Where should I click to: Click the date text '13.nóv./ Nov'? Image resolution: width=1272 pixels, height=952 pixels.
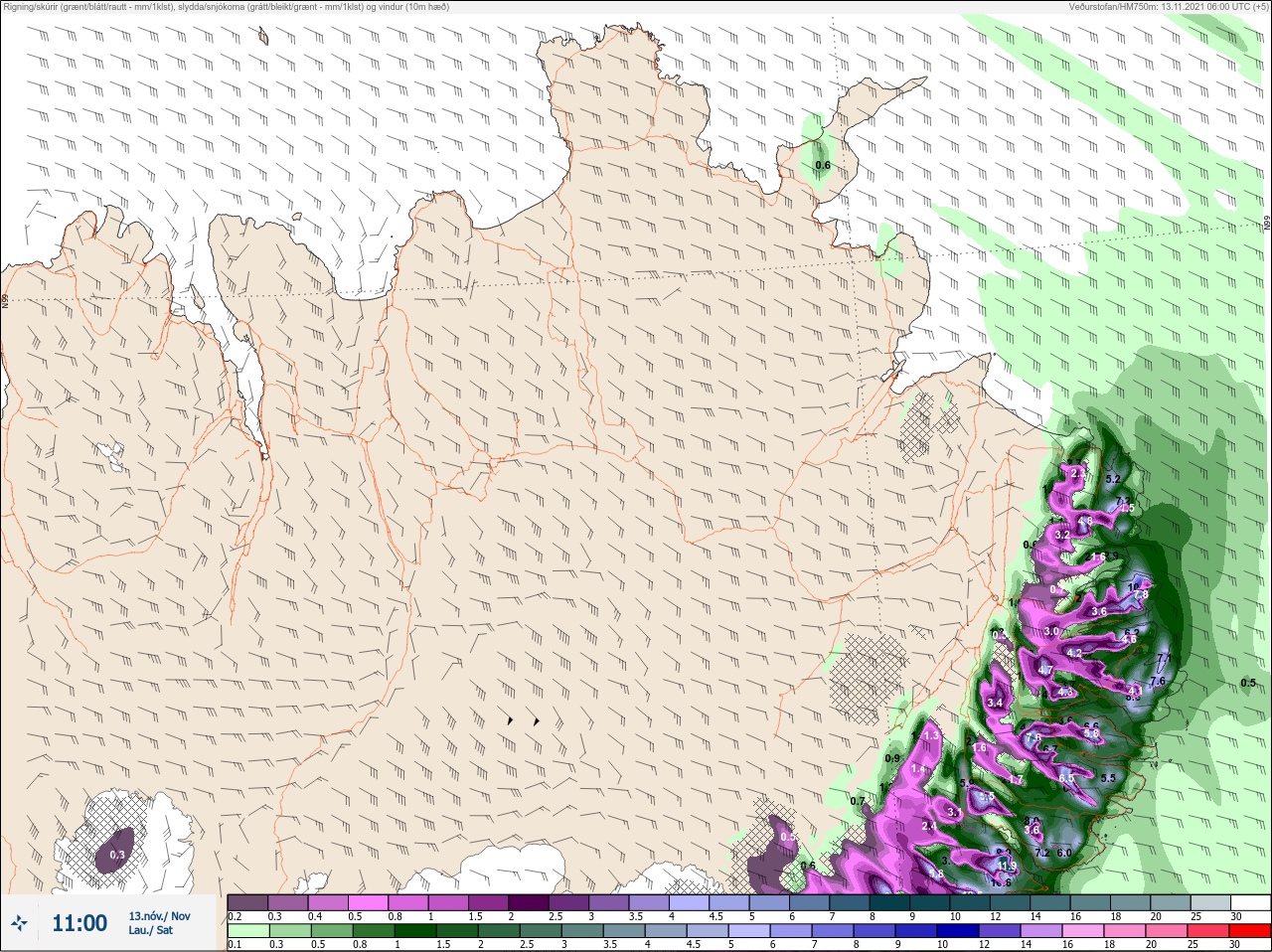tap(159, 915)
